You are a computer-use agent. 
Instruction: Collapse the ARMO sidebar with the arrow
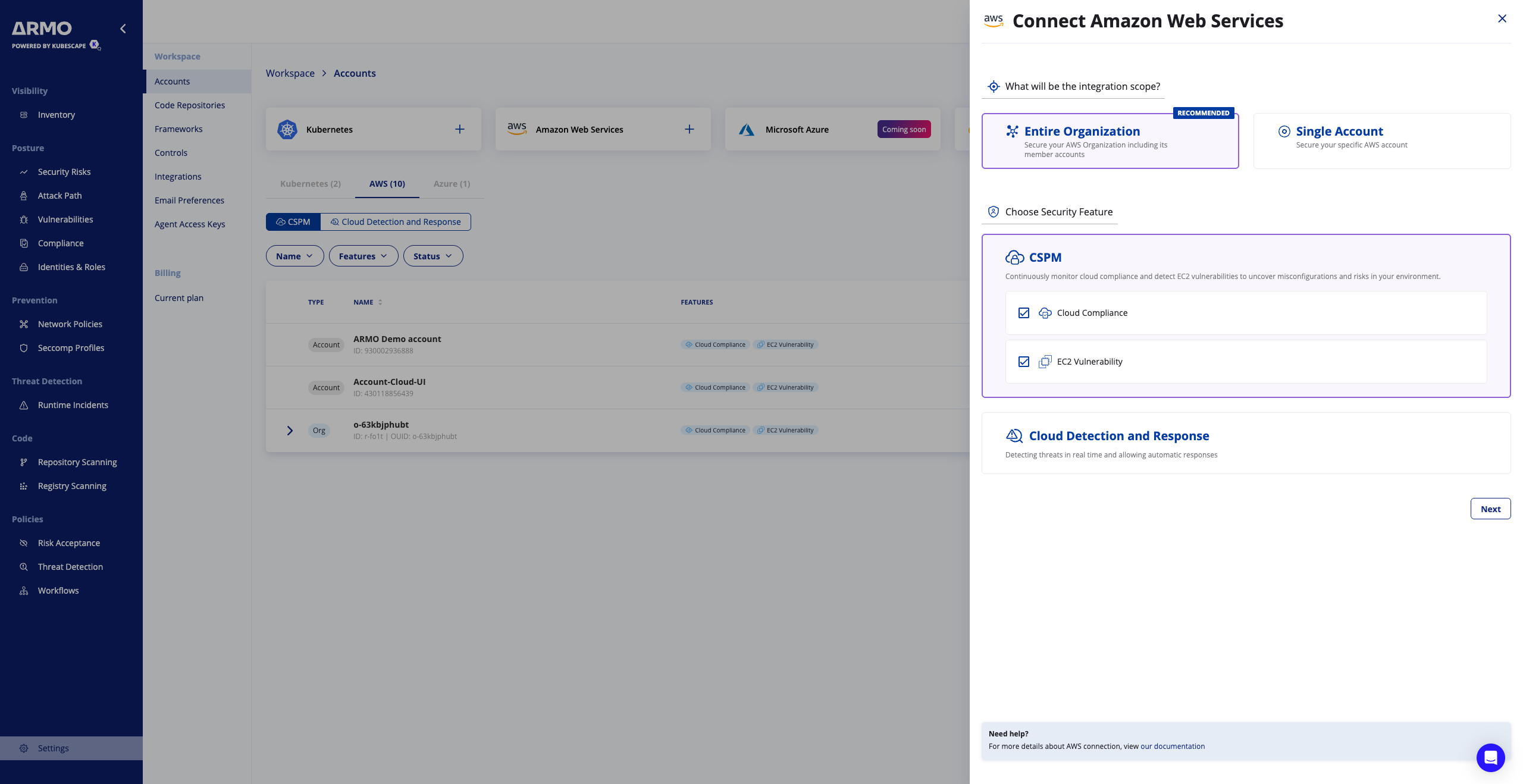click(x=123, y=29)
